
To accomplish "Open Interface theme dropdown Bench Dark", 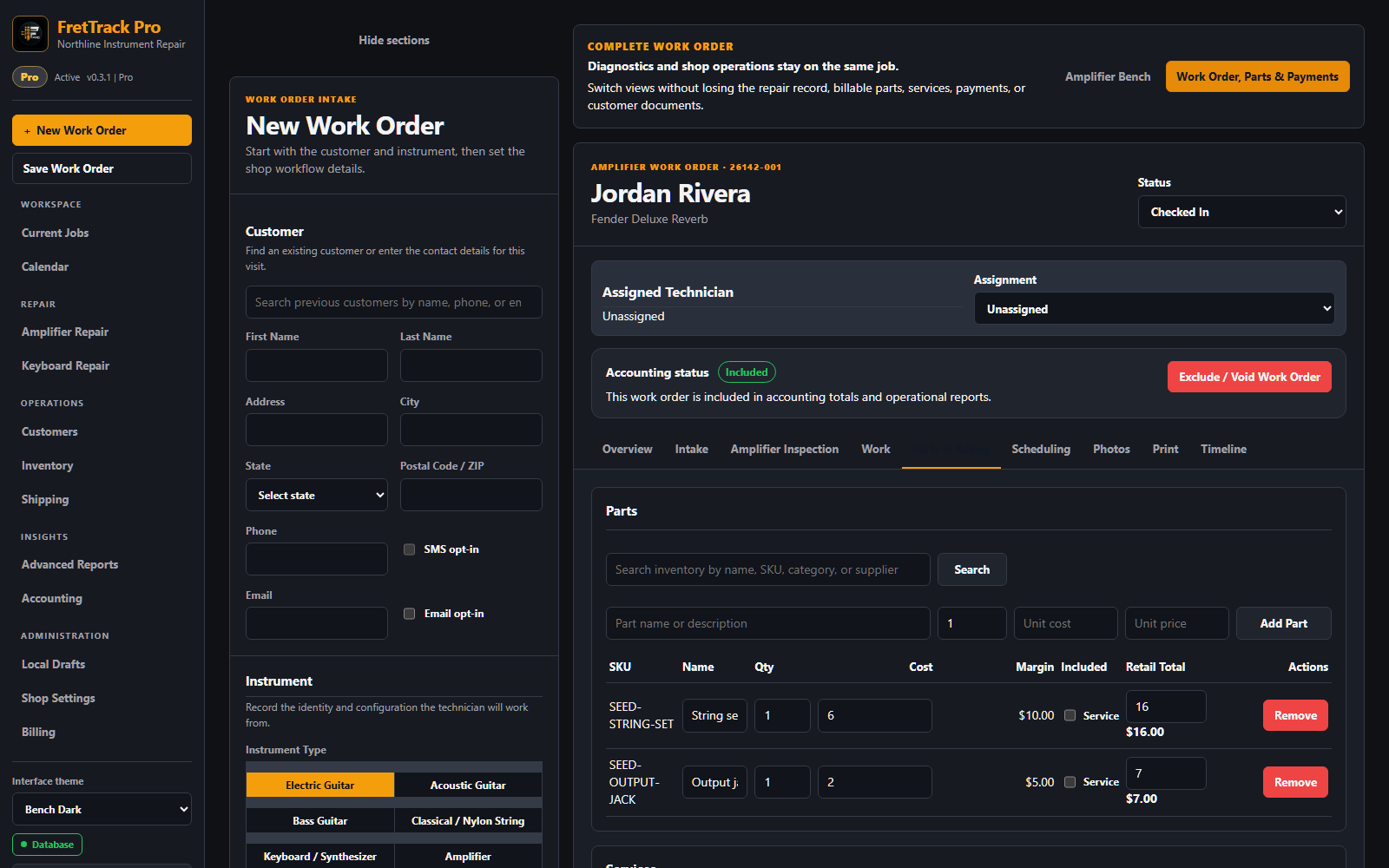I will pos(102,809).
